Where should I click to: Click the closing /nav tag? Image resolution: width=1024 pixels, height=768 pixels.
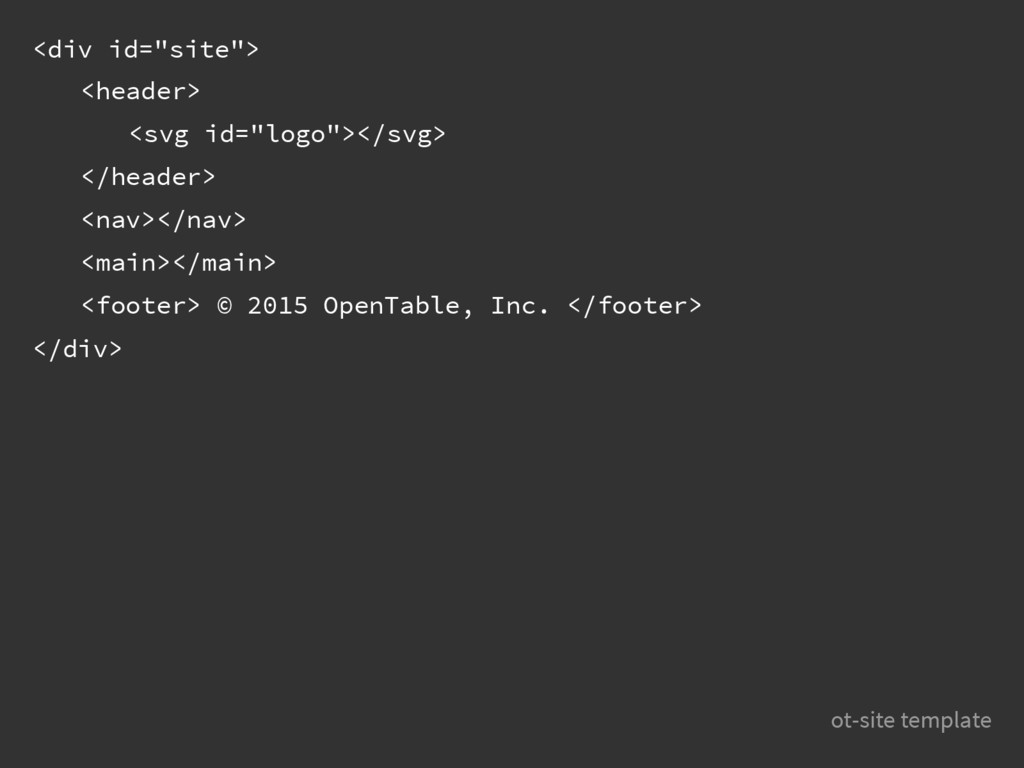point(202,220)
